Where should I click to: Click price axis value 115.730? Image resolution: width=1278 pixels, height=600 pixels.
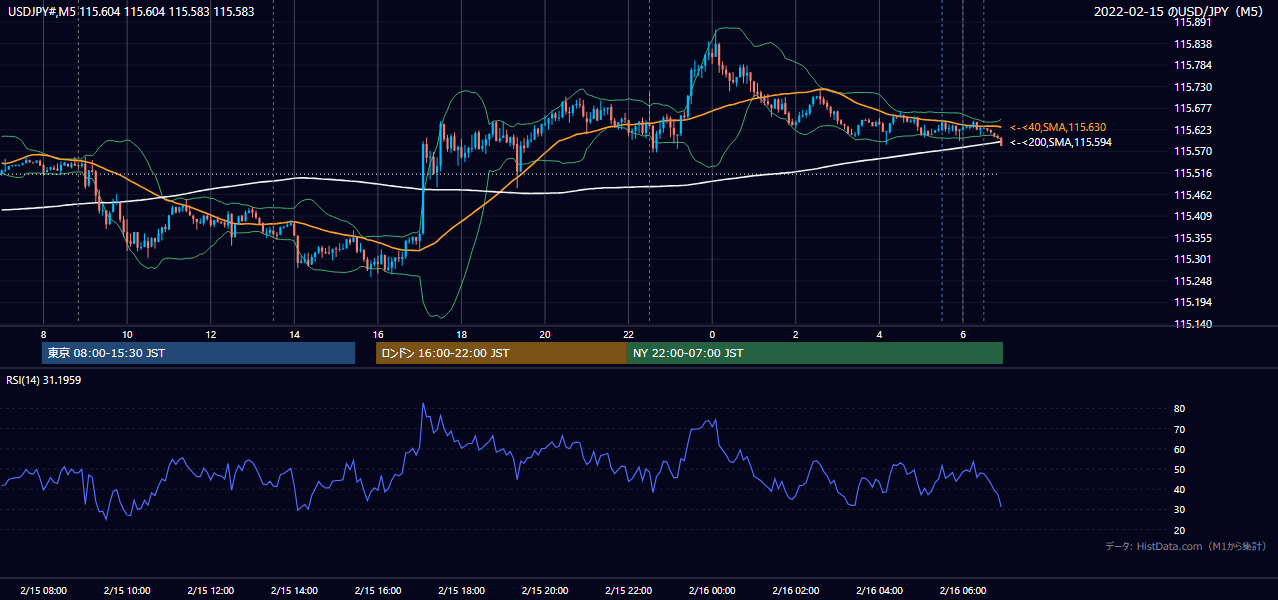pos(1194,87)
